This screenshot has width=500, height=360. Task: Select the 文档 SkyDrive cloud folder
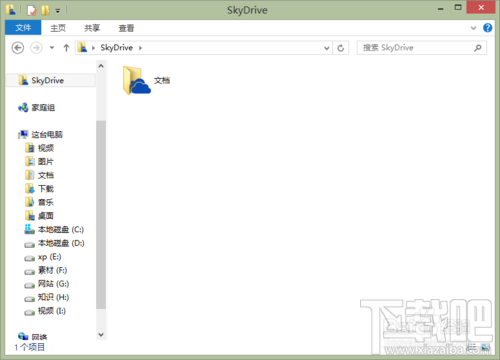click(x=147, y=80)
